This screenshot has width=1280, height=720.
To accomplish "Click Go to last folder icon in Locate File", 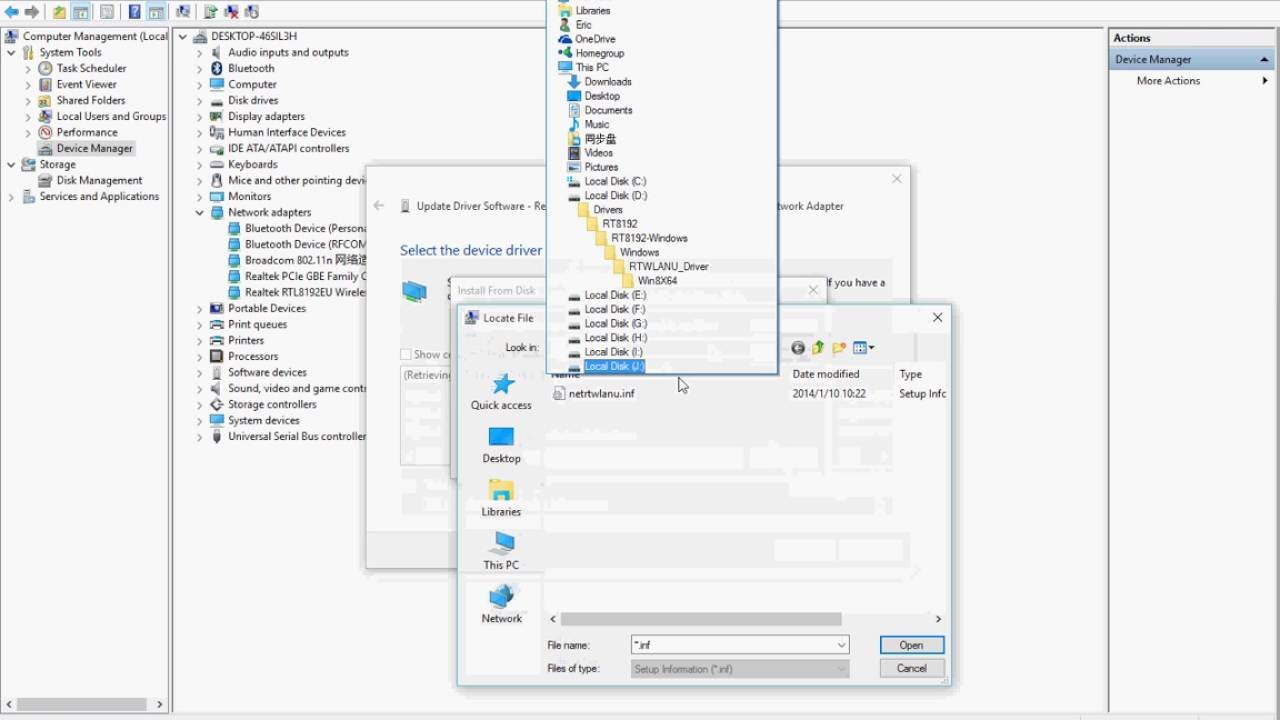I will coord(798,348).
